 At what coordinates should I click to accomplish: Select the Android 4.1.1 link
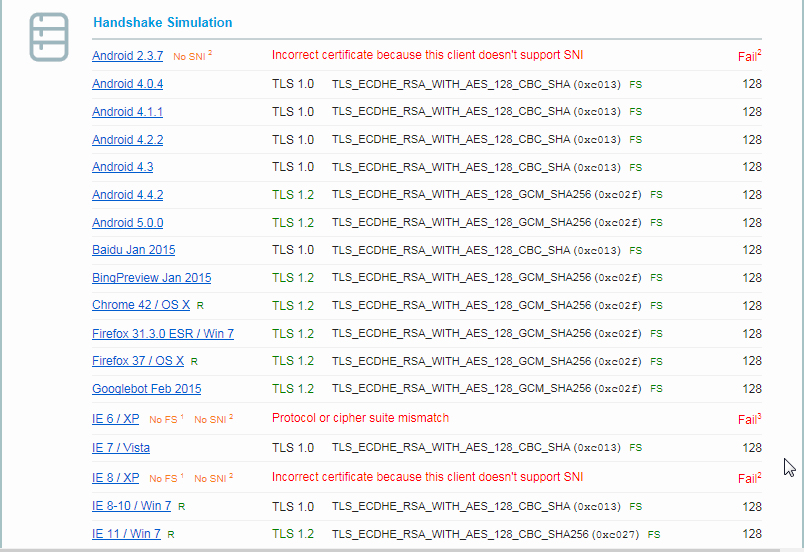(x=127, y=112)
